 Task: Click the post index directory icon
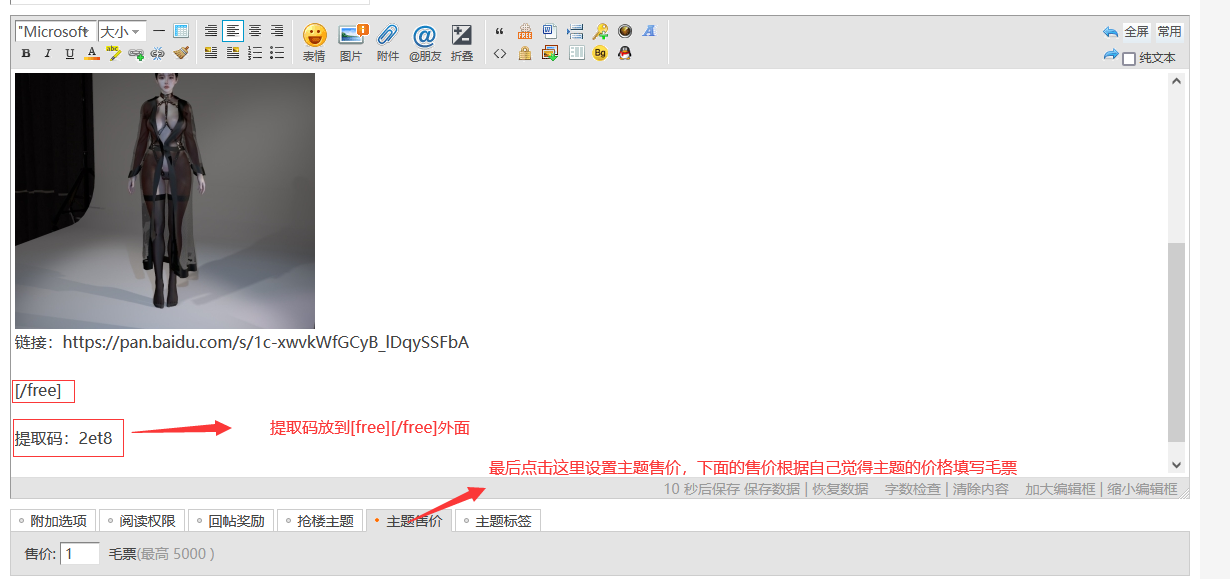(575, 54)
